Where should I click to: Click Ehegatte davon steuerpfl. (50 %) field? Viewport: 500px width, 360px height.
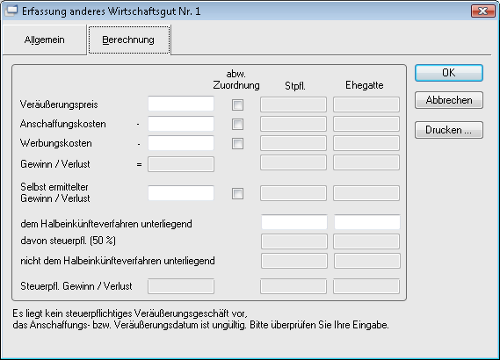[x=366, y=241]
